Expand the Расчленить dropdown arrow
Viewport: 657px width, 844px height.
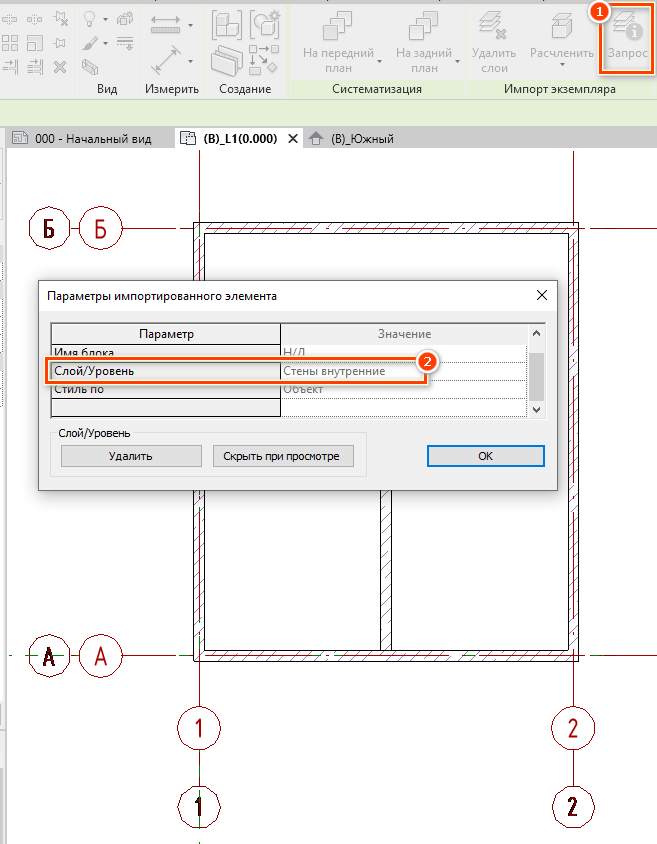click(562, 65)
